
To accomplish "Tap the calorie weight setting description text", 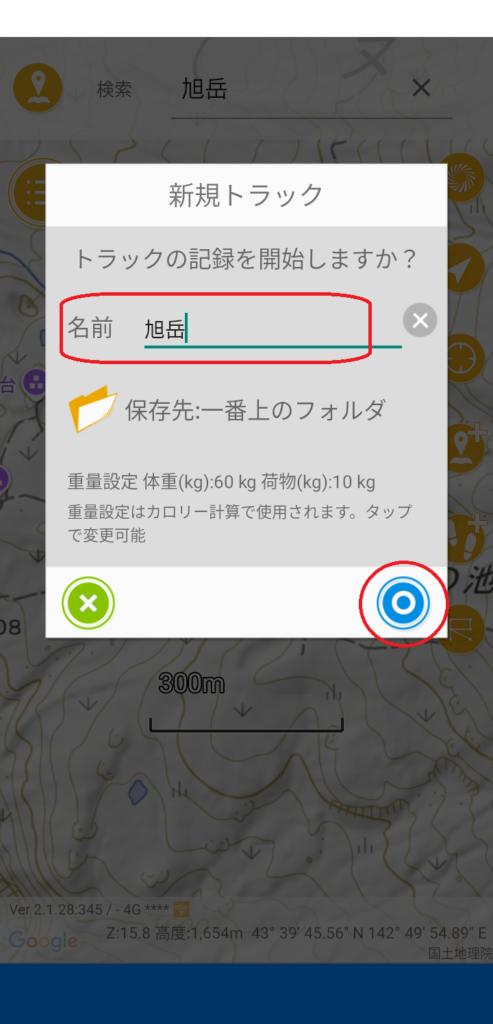I will pos(240,523).
